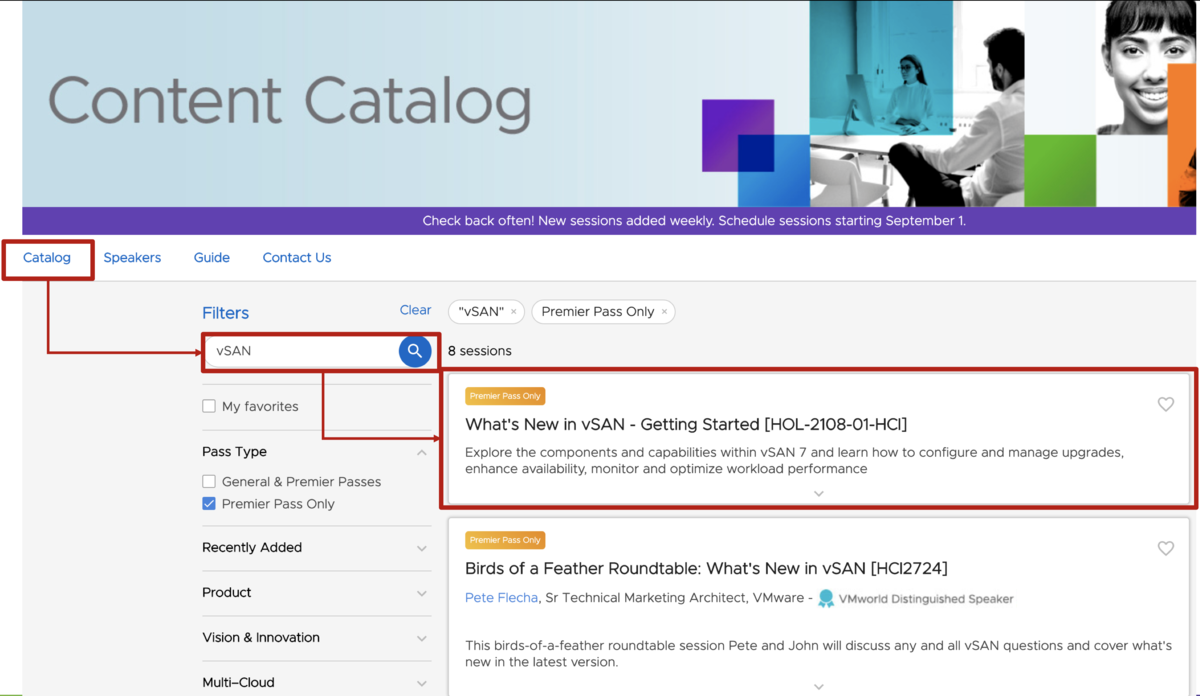
Task: Expand the Recently Added filter
Action: 422,548
